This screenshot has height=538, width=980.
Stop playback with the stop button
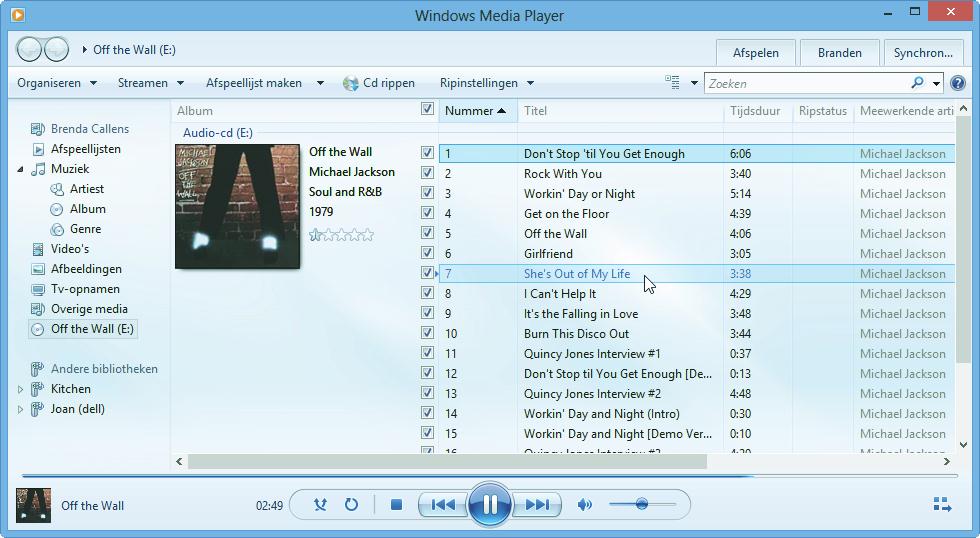coord(396,504)
